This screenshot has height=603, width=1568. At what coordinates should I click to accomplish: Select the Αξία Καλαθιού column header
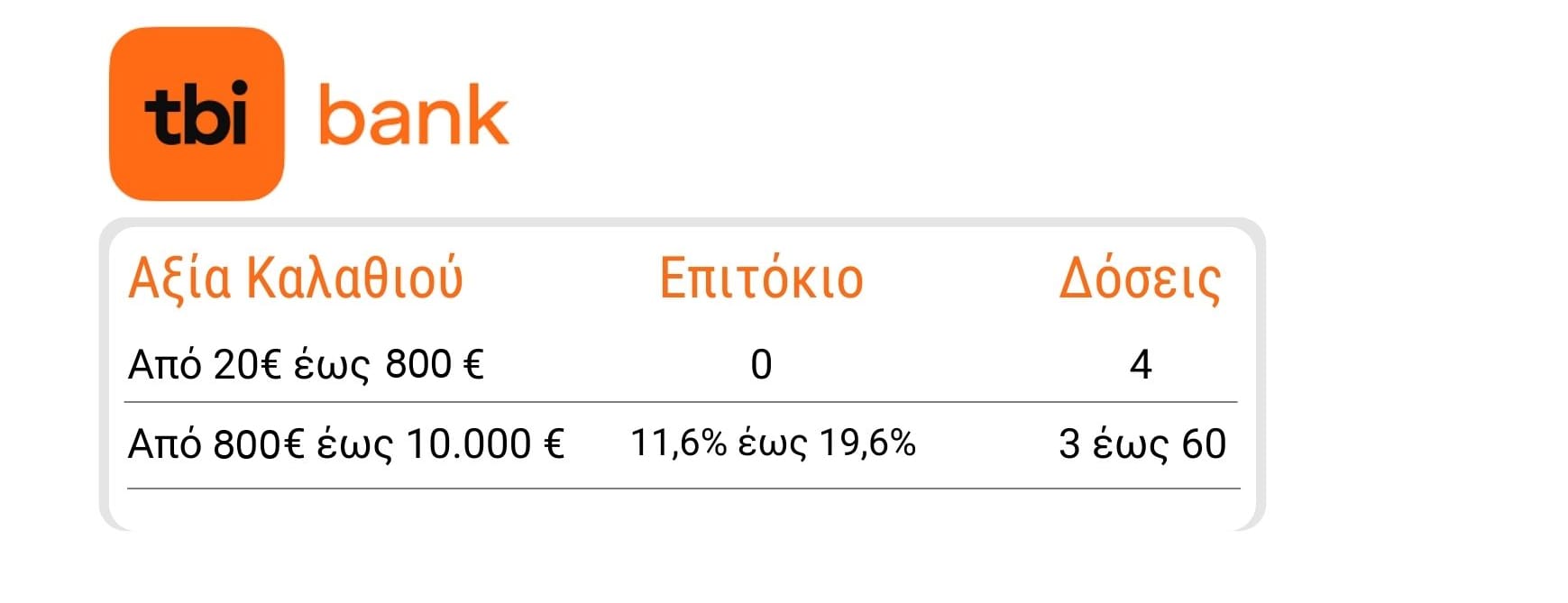(x=295, y=278)
